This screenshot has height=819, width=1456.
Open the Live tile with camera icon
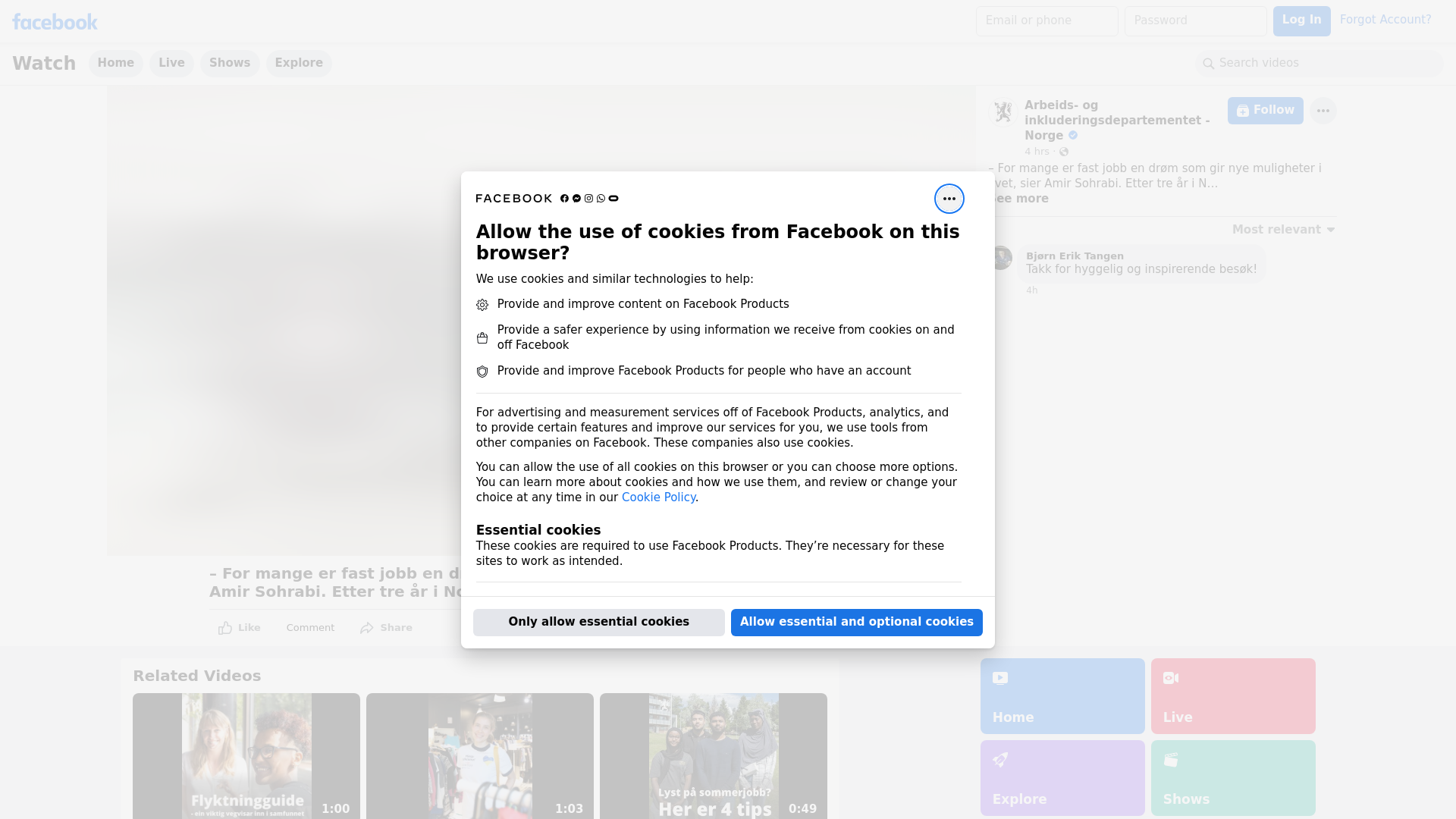pos(1233,696)
